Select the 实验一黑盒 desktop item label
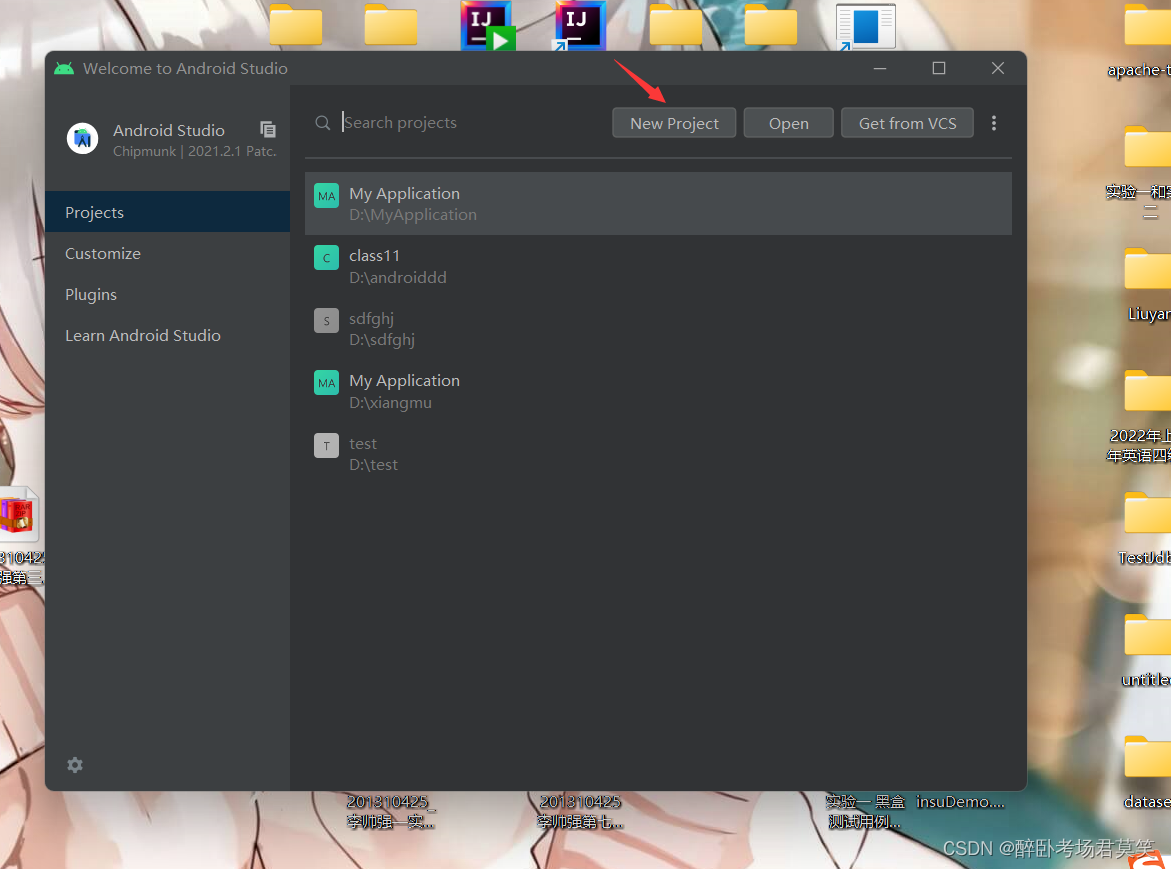Screen dimensions: 1171x869 (865, 812)
